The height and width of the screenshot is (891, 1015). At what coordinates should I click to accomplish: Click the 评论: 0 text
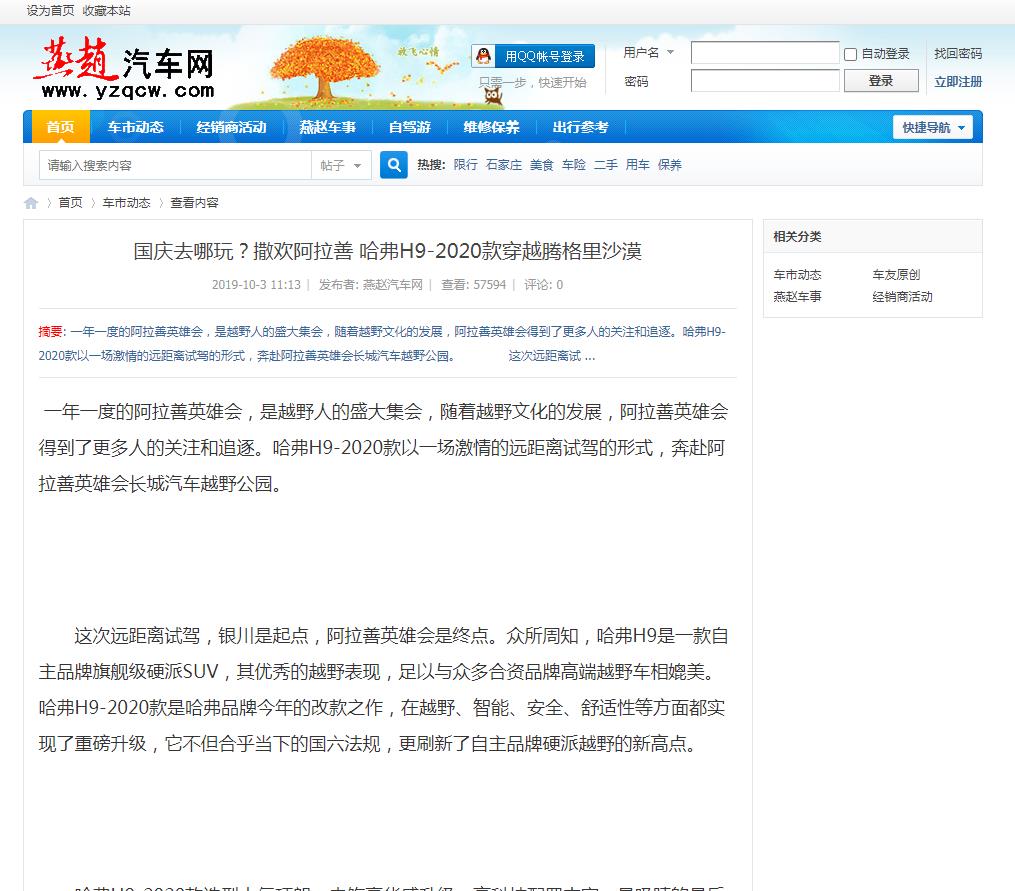pyautogui.click(x=543, y=285)
